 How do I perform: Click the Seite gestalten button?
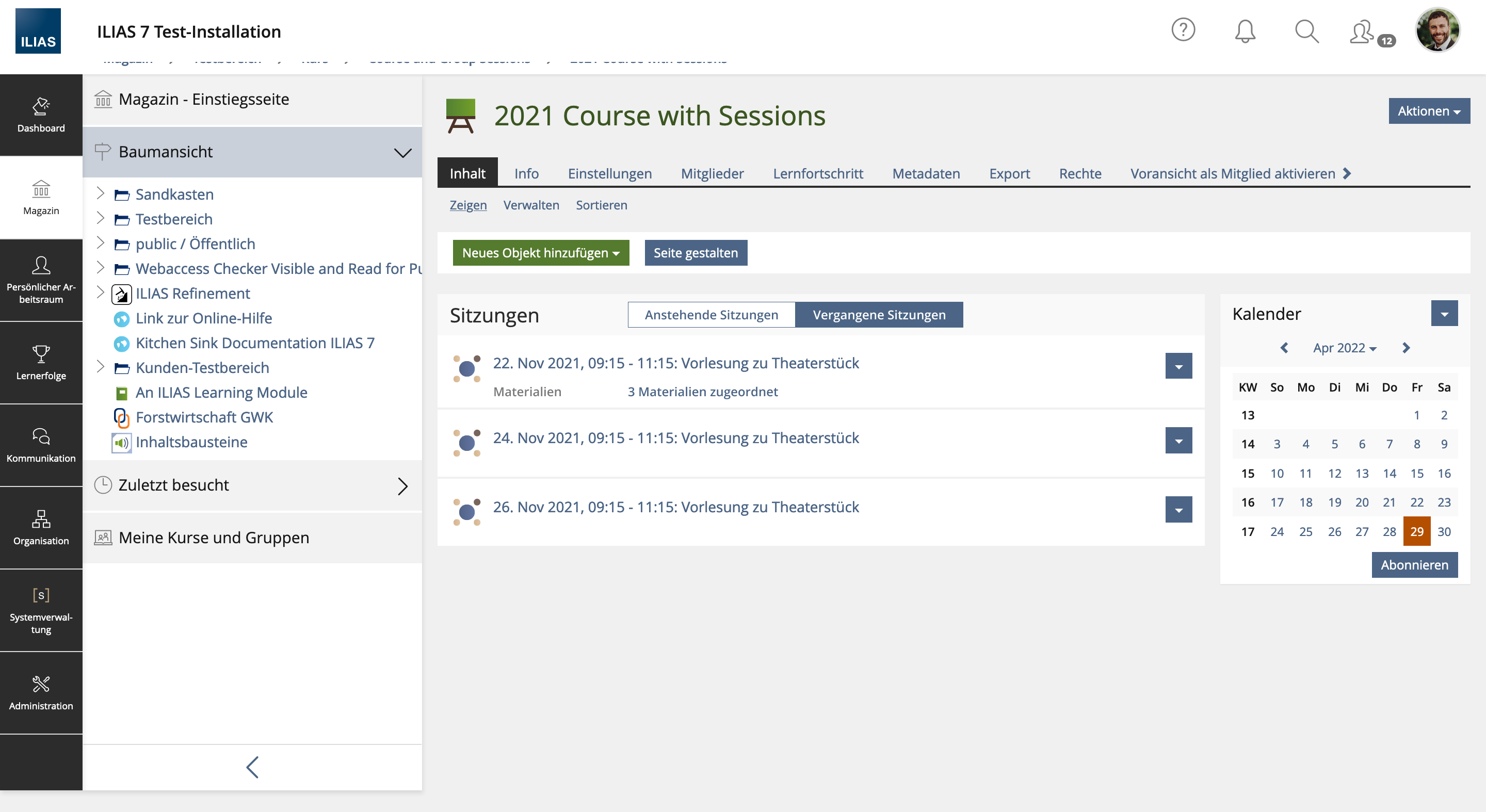[695, 253]
